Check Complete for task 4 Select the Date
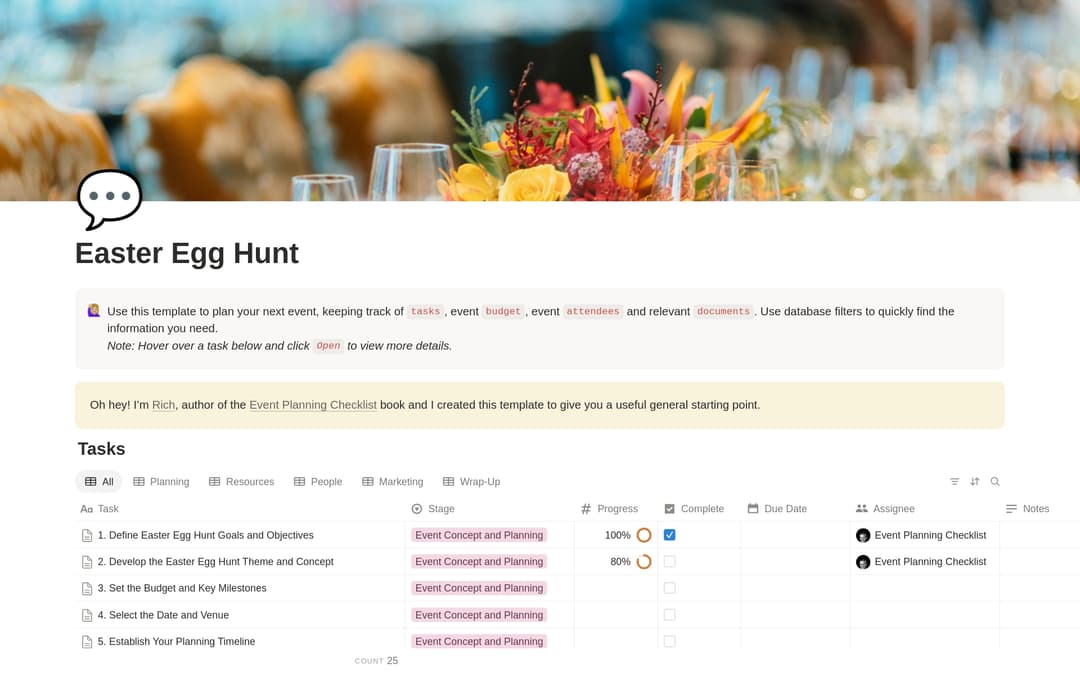This screenshot has width=1080, height=674. tap(669, 615)
